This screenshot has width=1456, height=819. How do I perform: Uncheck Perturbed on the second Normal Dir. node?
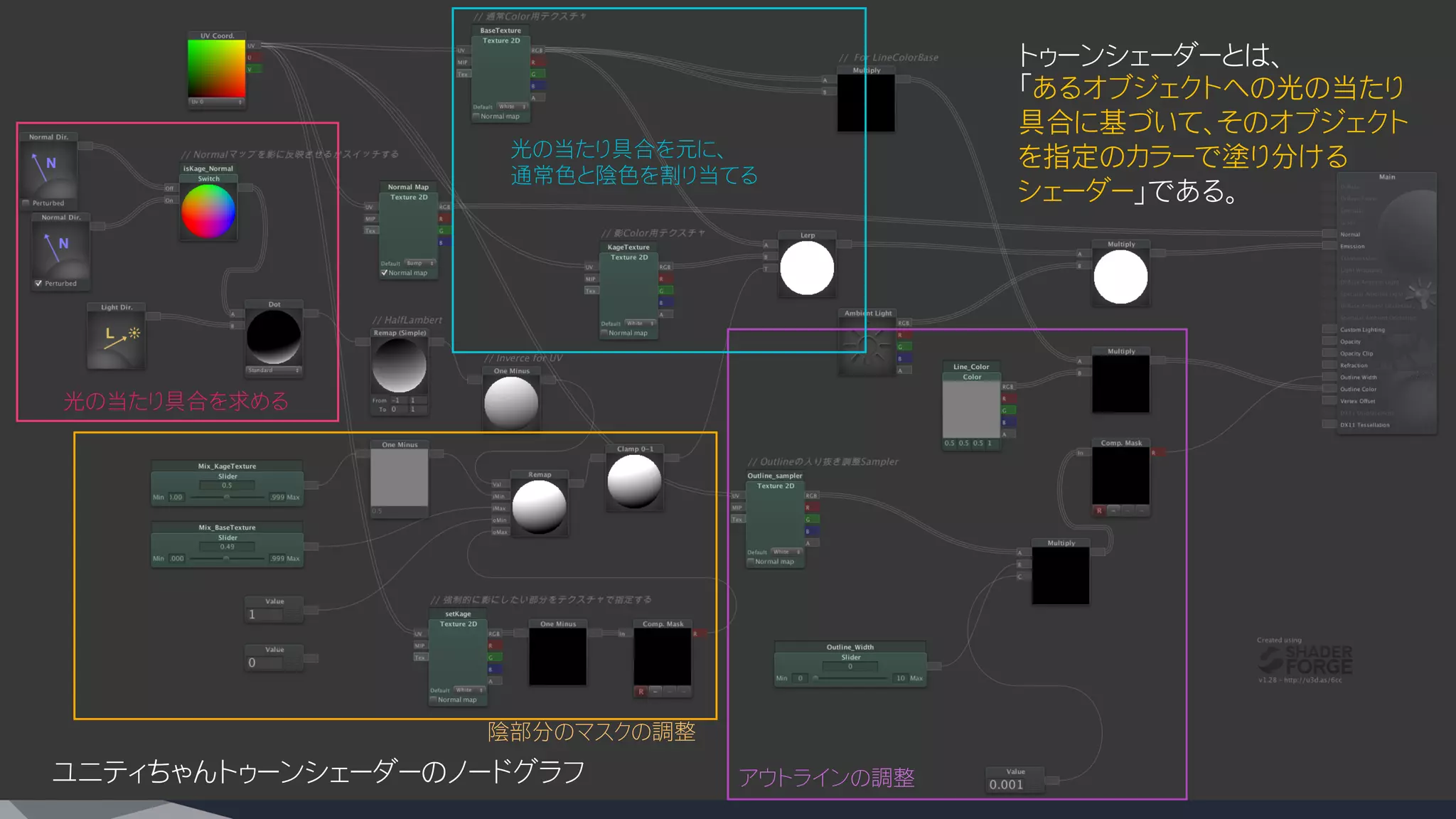38,284
